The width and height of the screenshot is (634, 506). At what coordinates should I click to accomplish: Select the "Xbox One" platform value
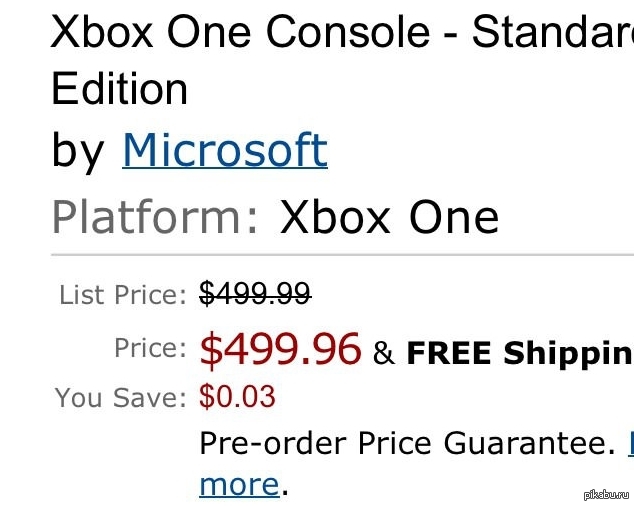tap(389, 216)
